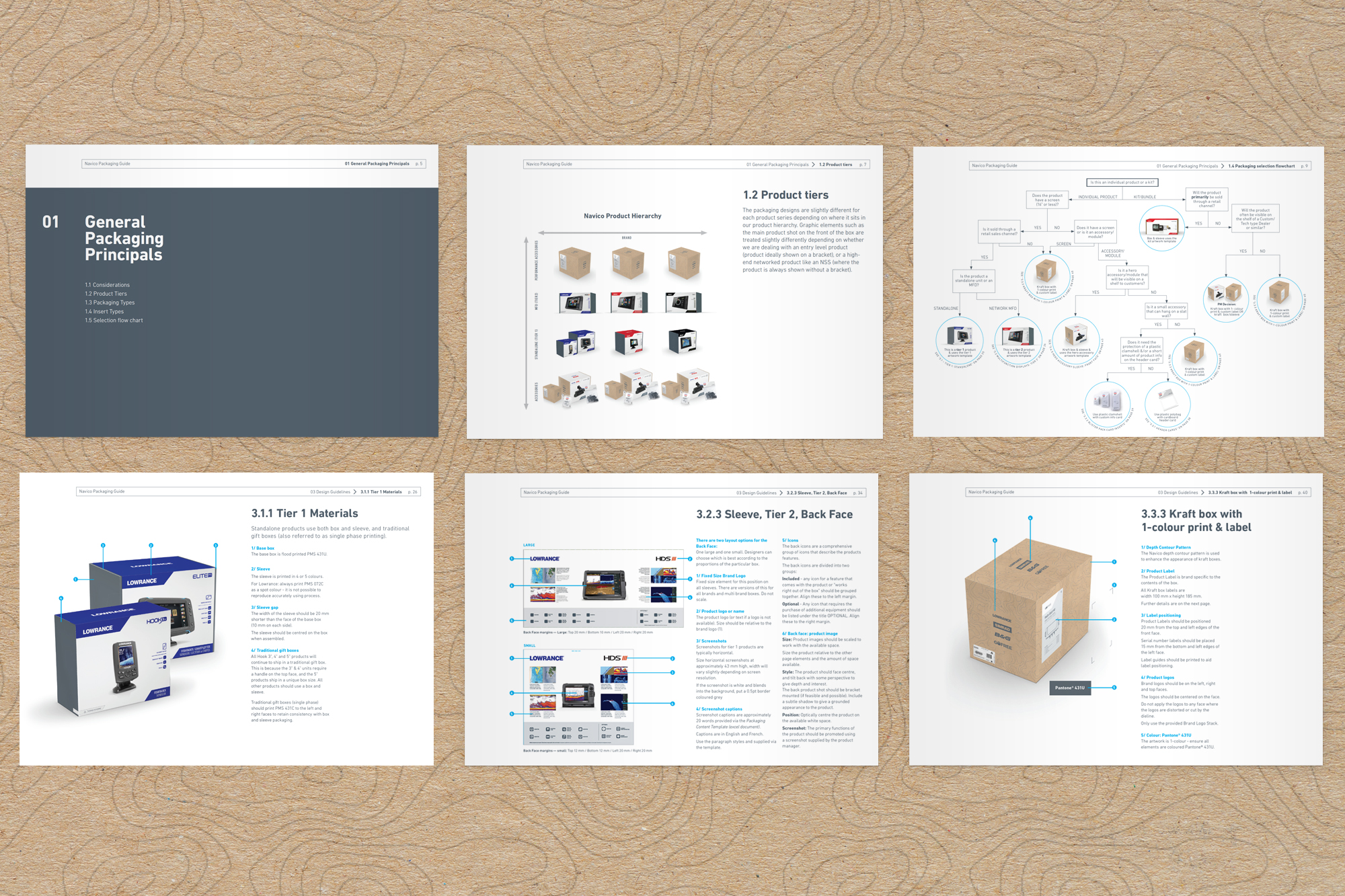The image size is (1345, 896).
Task: Click the hero accessory artwork template circle
Action: pos(1075,339)
